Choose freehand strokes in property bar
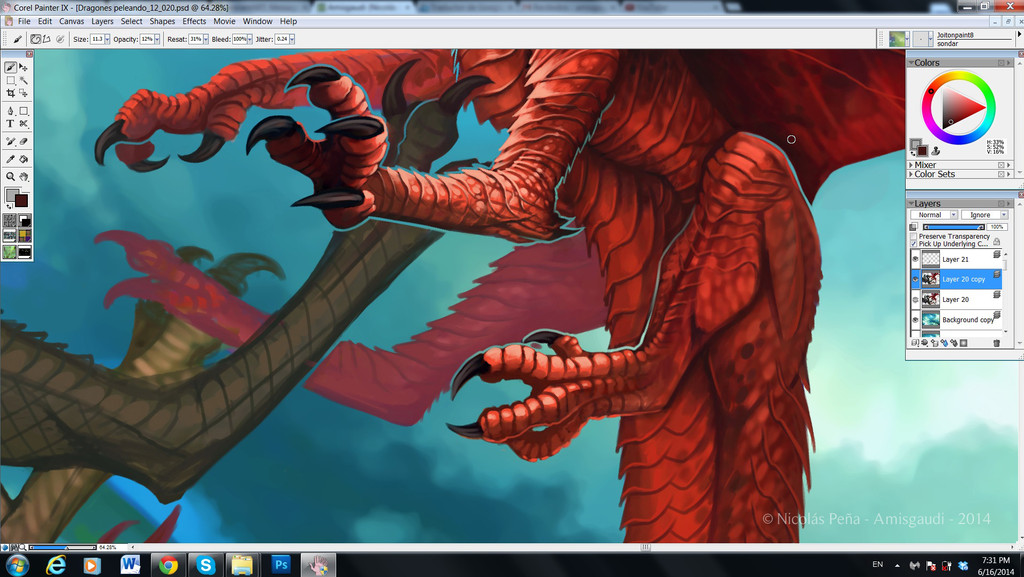 coord(36,39)
